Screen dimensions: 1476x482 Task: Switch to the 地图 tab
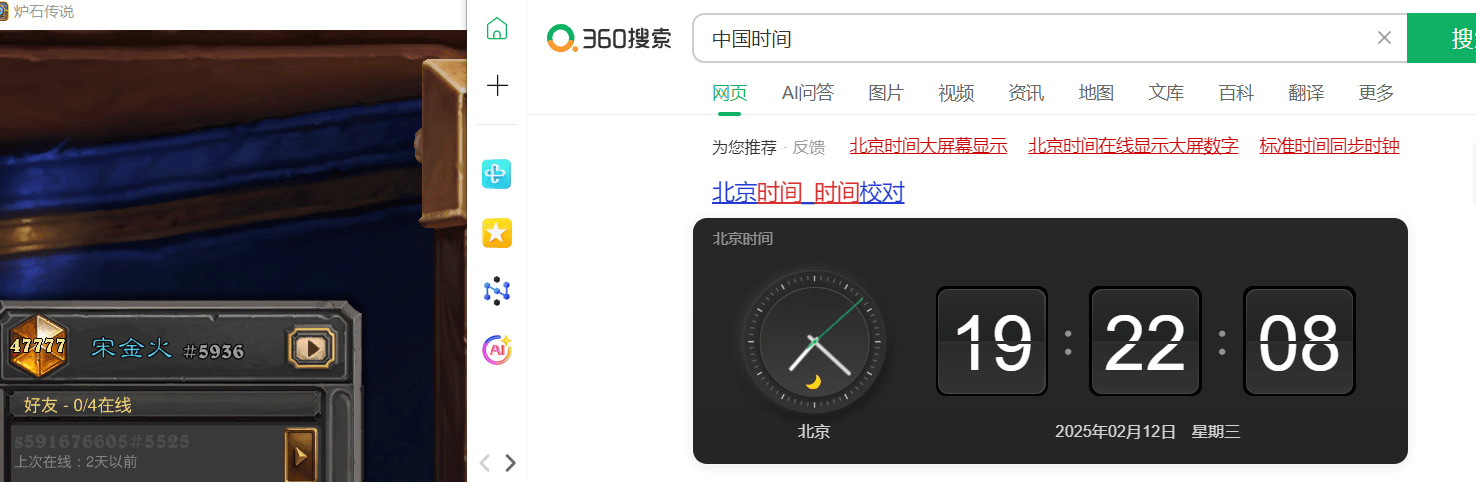tap(1096, 93)
